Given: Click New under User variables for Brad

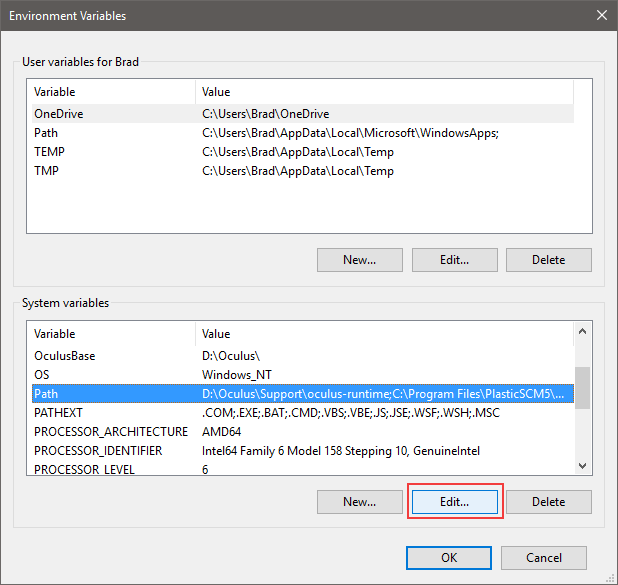Looking at the screenshot, I should [359, 260].
